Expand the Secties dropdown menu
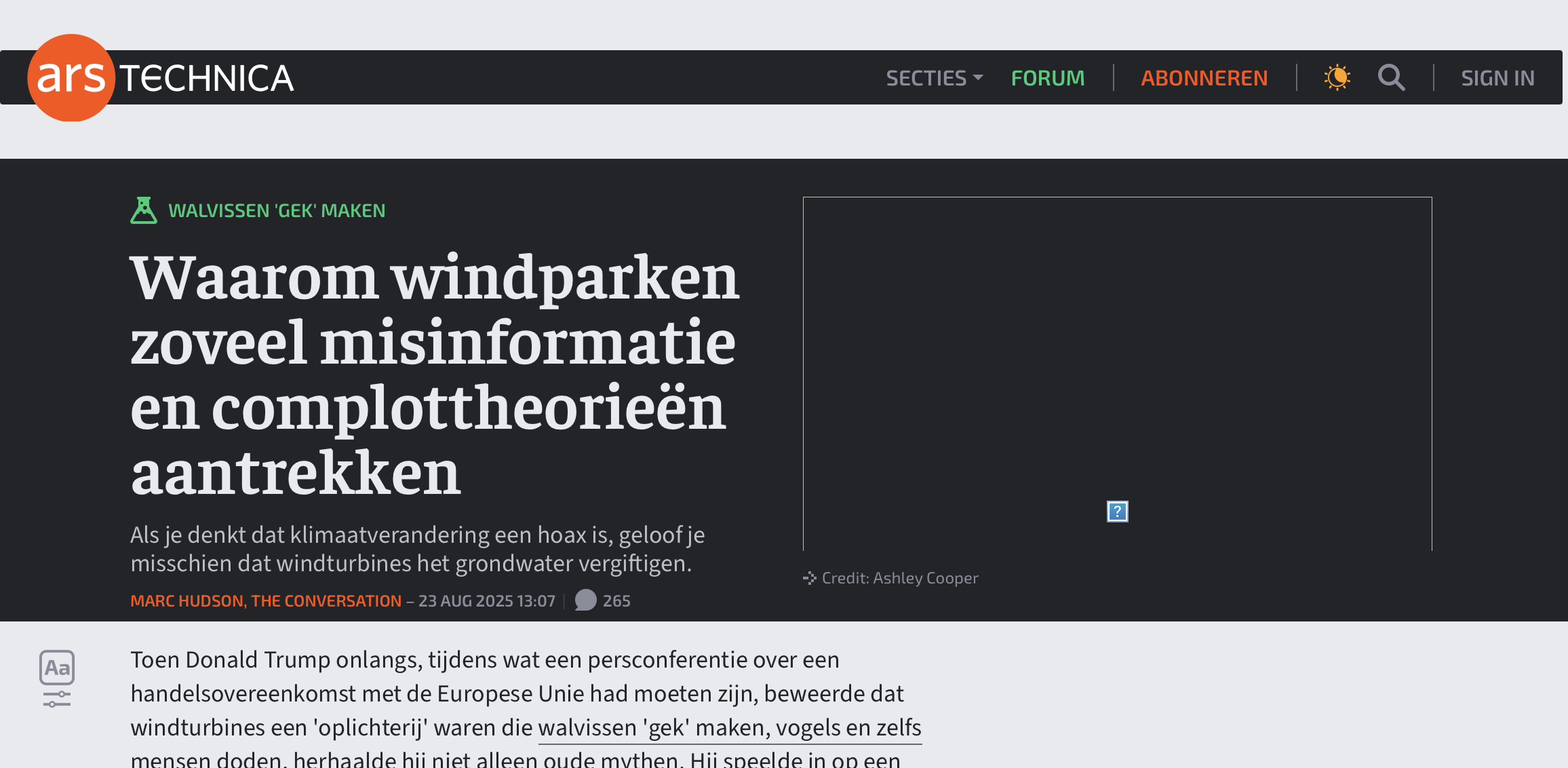 click(x=926, y=78)
